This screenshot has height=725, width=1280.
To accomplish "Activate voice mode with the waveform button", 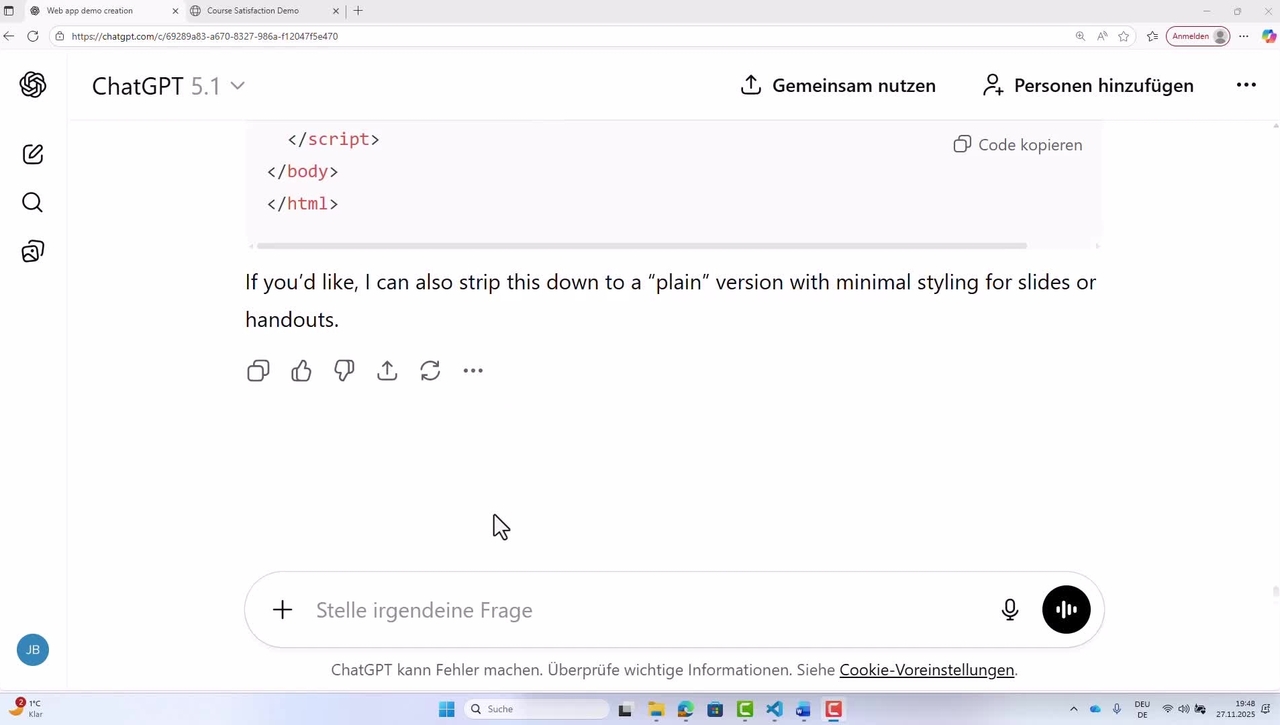I will click(x=1066, y=610).
